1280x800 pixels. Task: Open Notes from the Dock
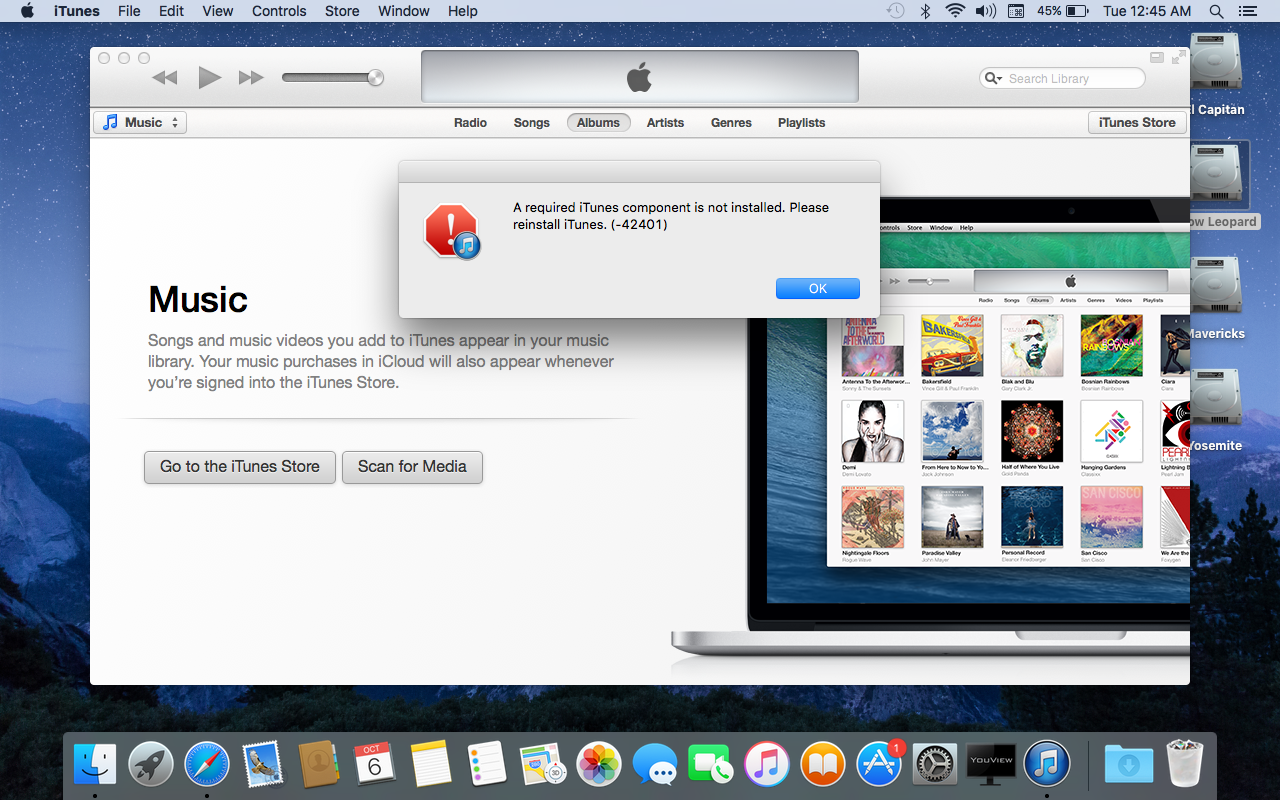click(431, 765)
